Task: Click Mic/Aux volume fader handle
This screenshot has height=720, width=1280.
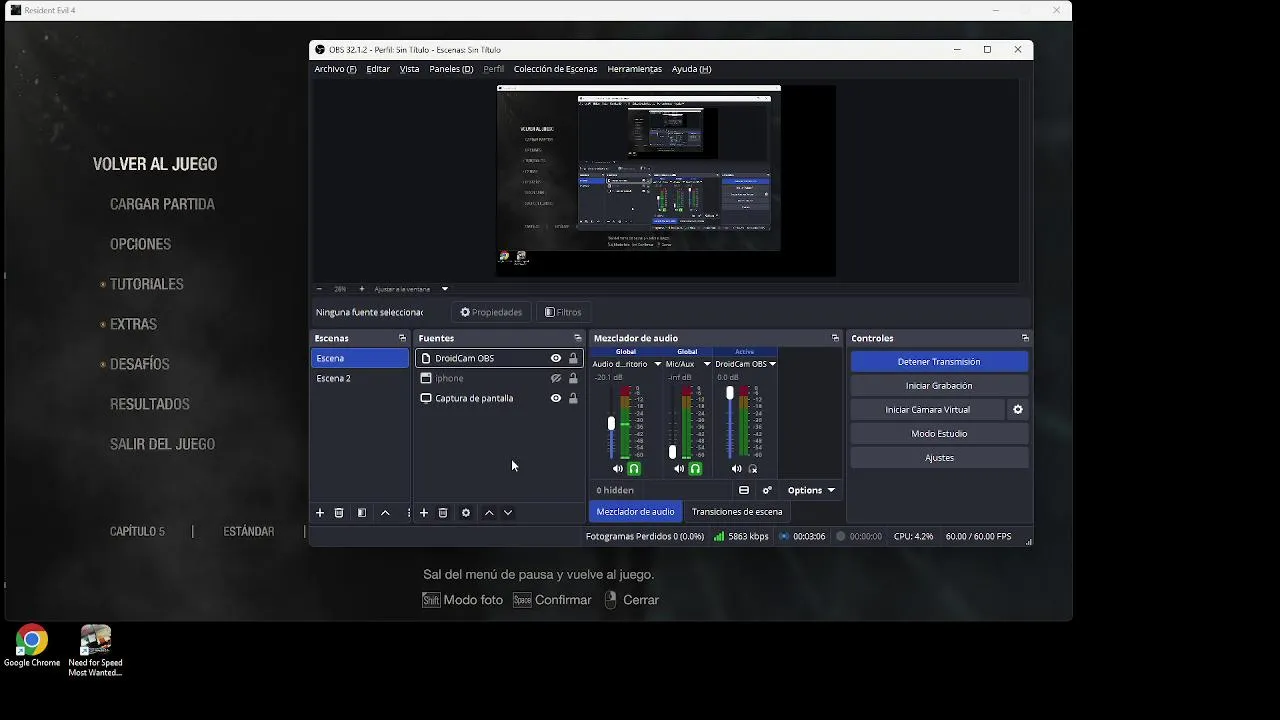Action: tap(672, 452)
